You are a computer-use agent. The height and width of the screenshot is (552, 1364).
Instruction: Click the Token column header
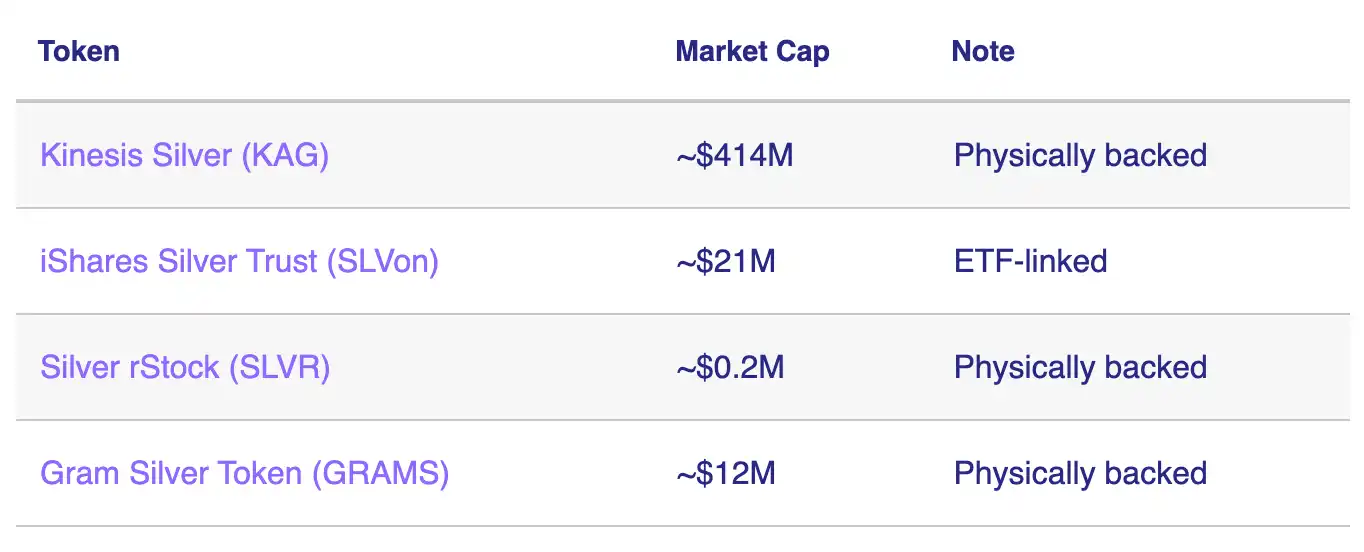(x=79, y=52)
